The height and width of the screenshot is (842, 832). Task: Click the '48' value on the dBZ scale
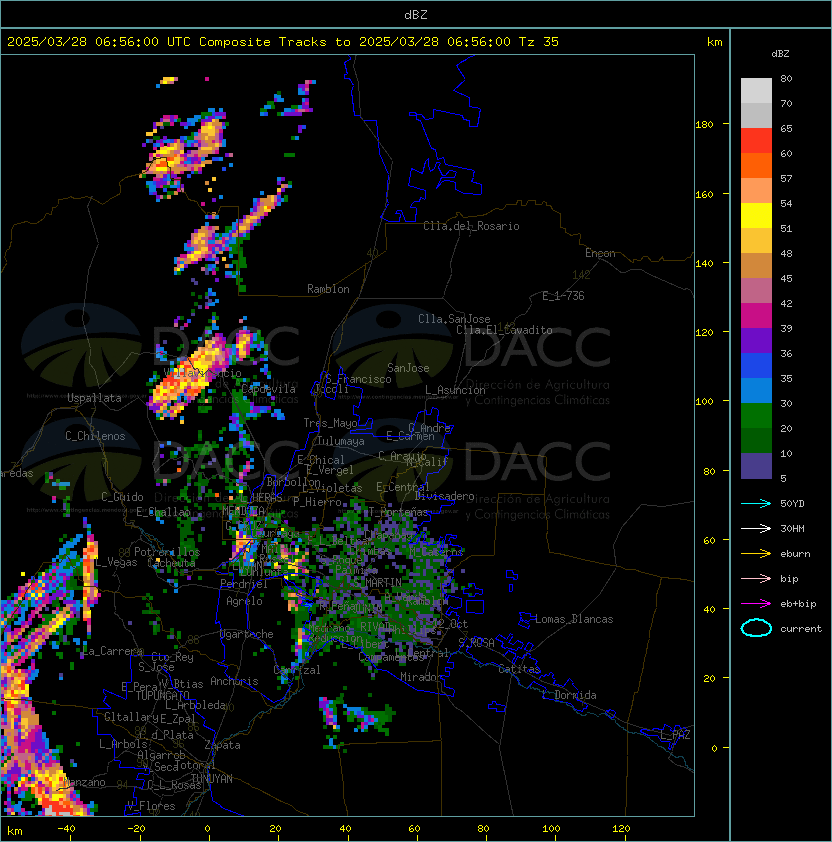(x=786, y=253)
